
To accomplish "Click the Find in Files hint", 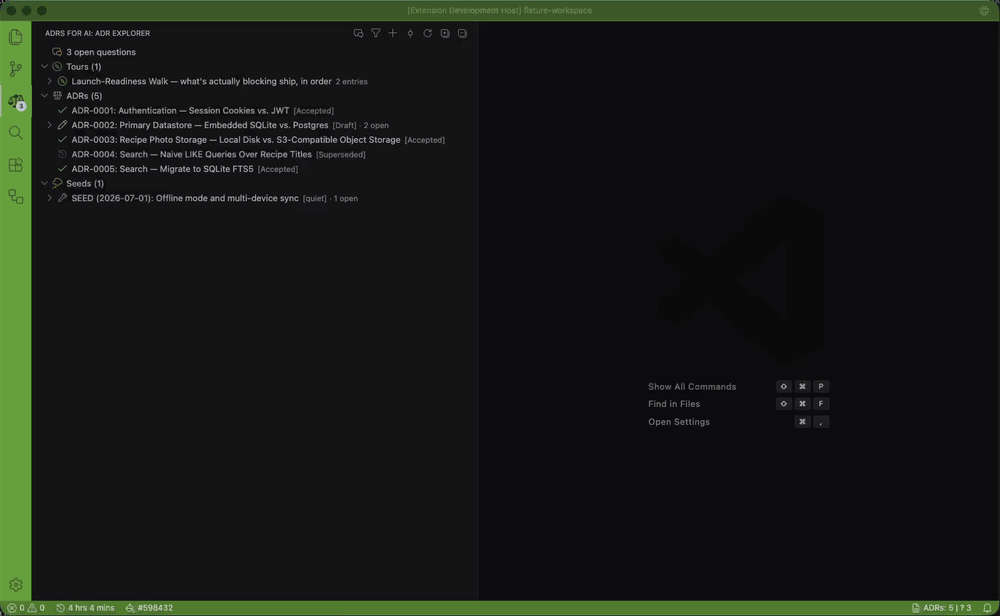I will coord(674,404).
